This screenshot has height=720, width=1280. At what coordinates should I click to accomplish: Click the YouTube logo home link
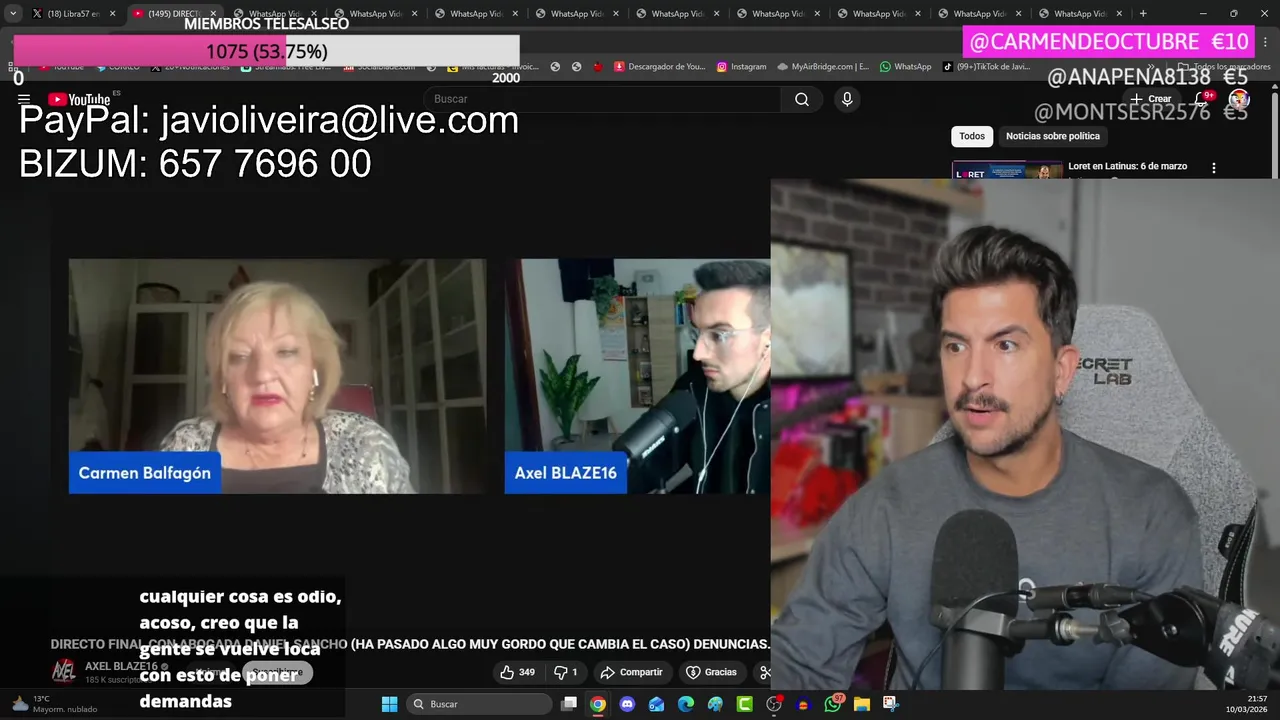pyautogui.click(x=79, y=99)
